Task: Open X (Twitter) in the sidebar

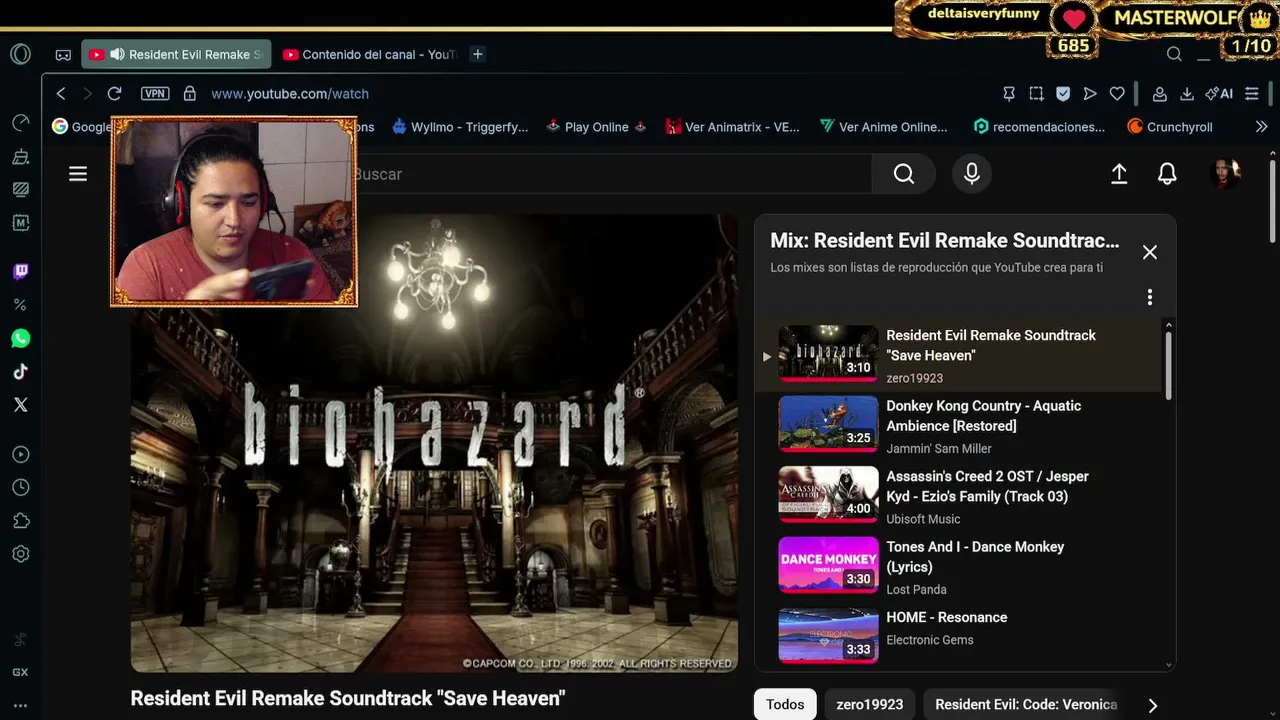Action: click(x=20, y=405)
